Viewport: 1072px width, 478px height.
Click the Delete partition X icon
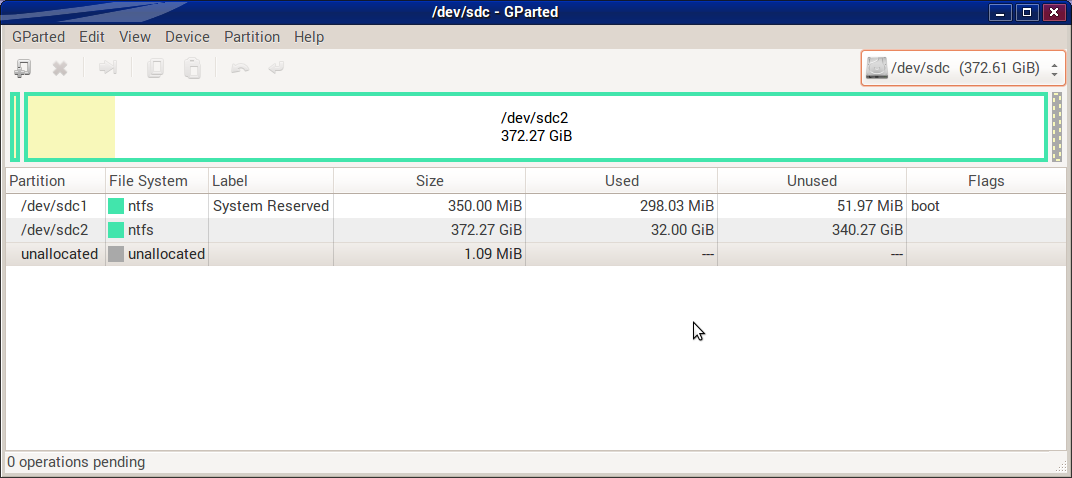click(60, 68)
